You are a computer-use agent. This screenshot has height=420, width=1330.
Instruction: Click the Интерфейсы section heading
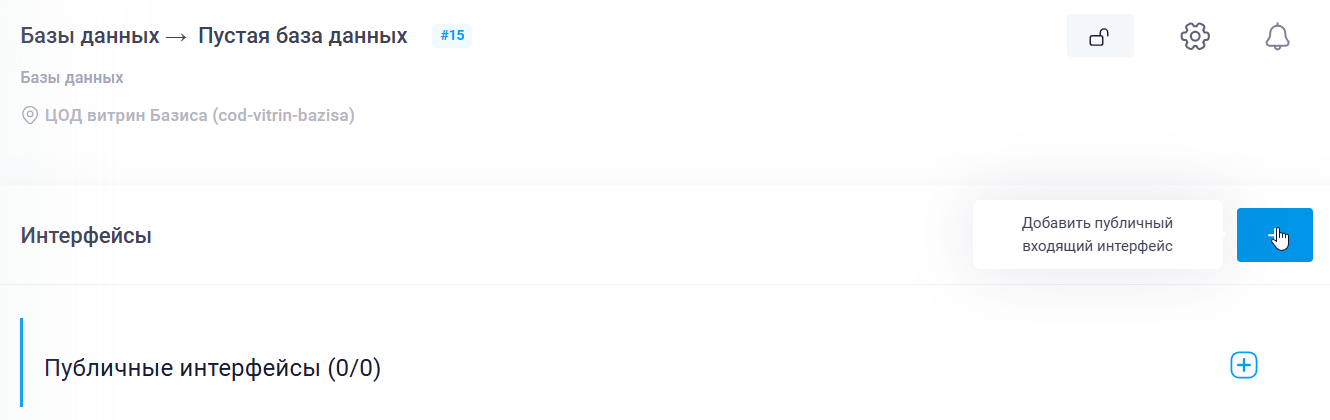pyautogui.click(x=86, y=236)
